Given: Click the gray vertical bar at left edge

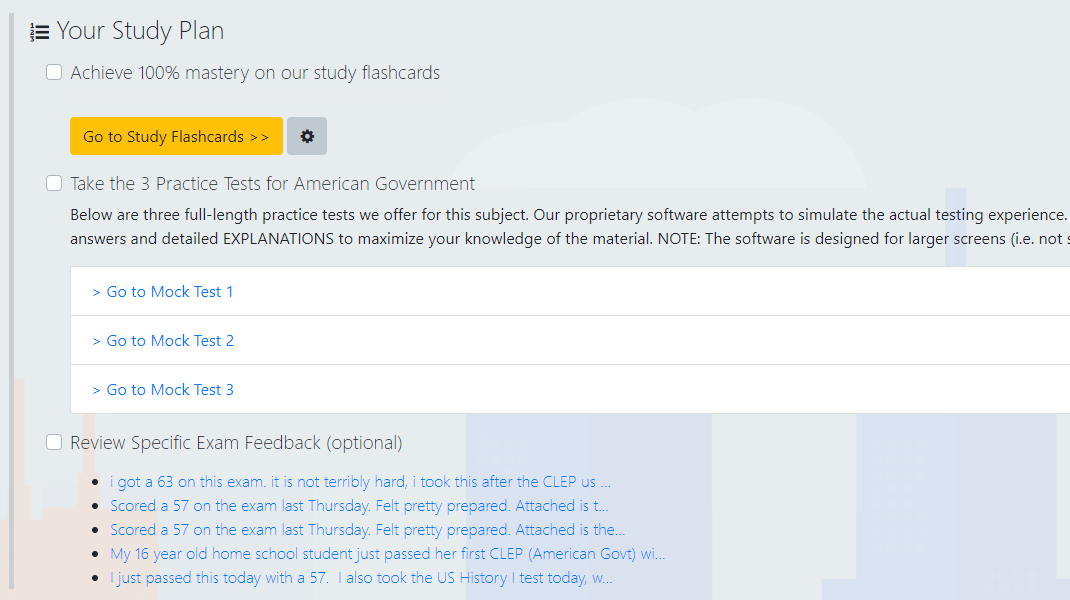Looking at the screenshot, I should 12,300.
